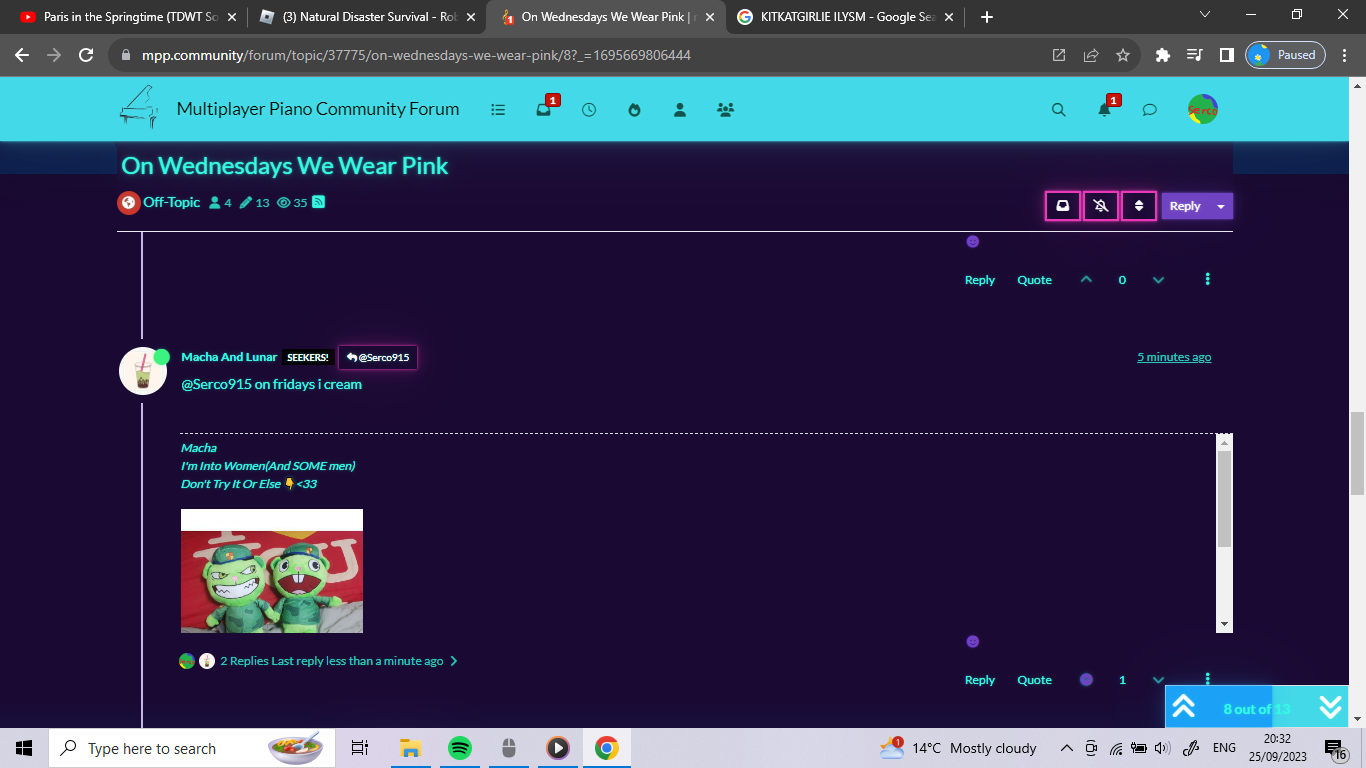Screen dimensions: 1366x768
Task: Open the users icon in navbar
Action: click(680, 110)
